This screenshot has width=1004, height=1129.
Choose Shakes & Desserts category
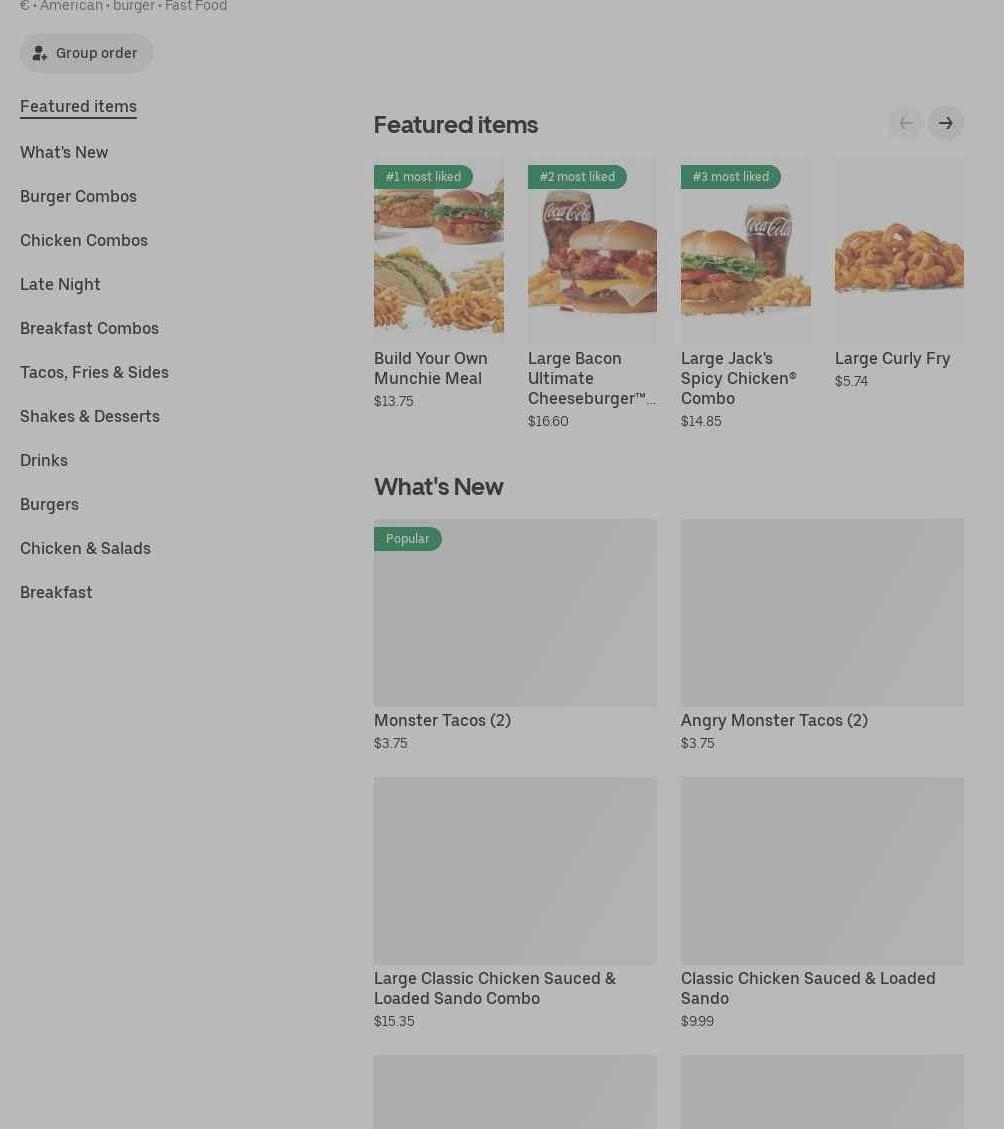(x=90, y=416)
